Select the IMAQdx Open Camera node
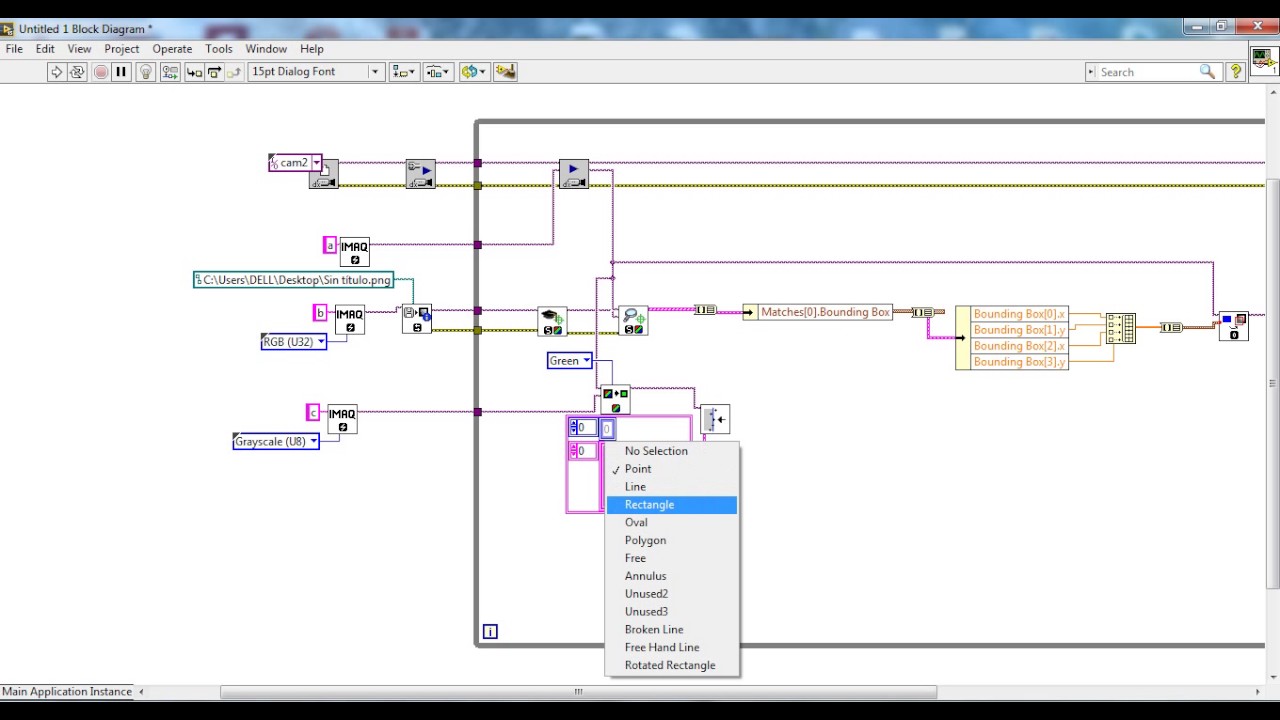Screen dimensions: 1280x720 (x=323, y=174)
